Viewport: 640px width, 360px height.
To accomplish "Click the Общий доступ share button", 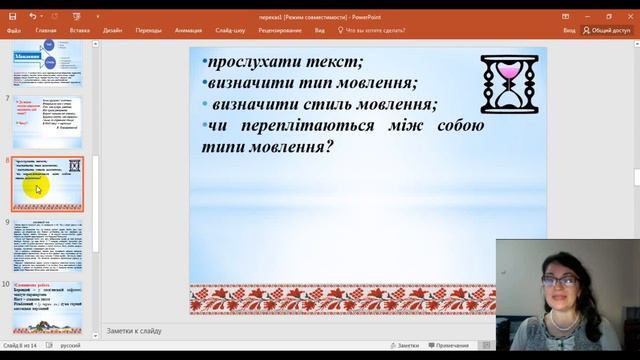I will [x=607, y=30].
